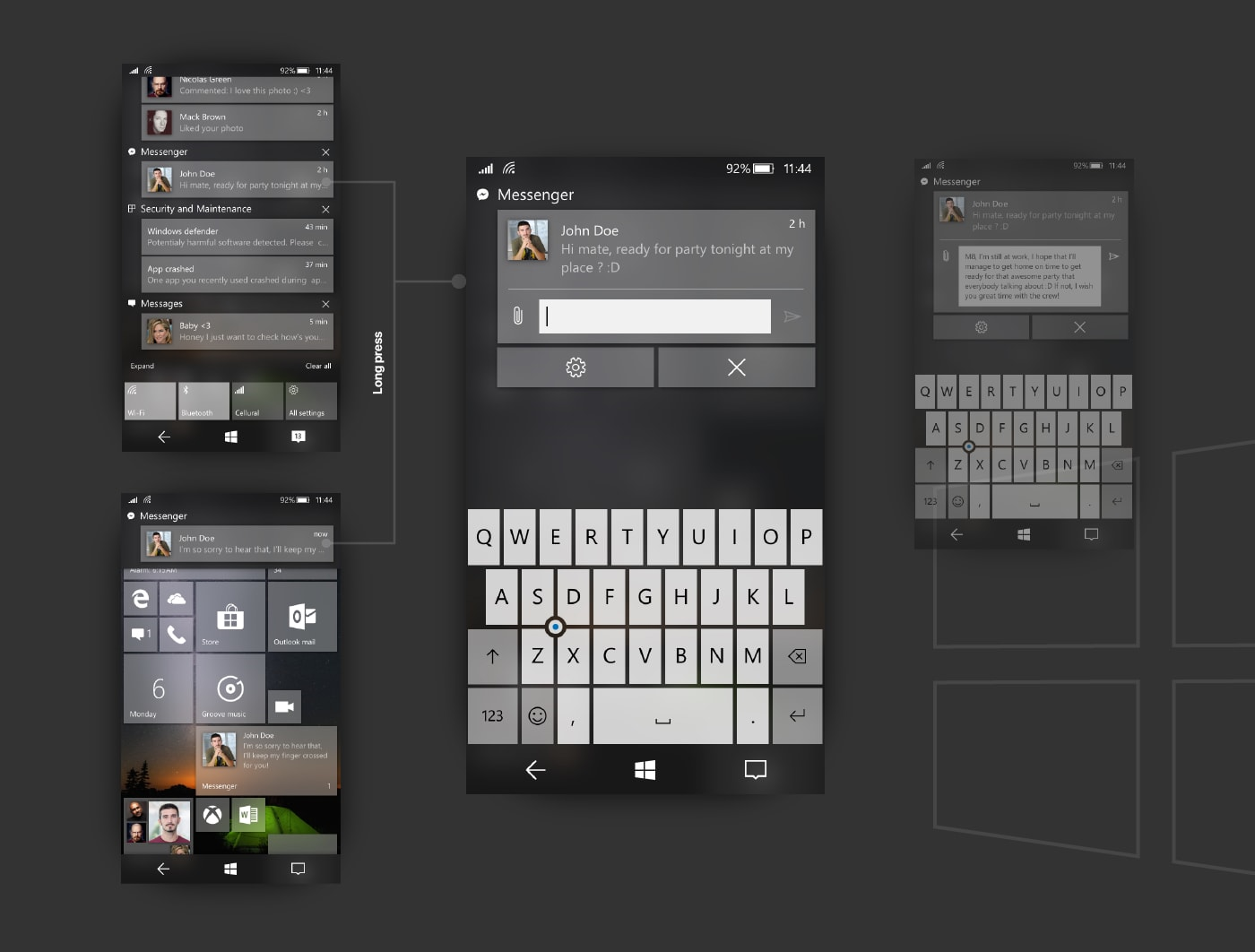Click Expand above the quick action tiles
1255x952 pixels.
click(143, 366)
